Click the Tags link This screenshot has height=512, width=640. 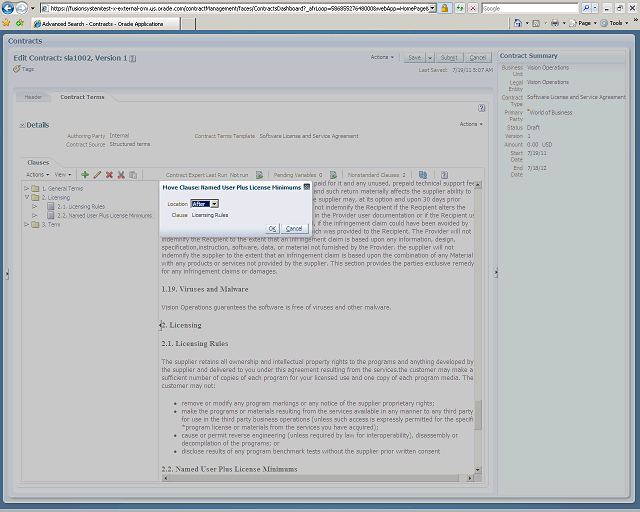tap(28, 69)
